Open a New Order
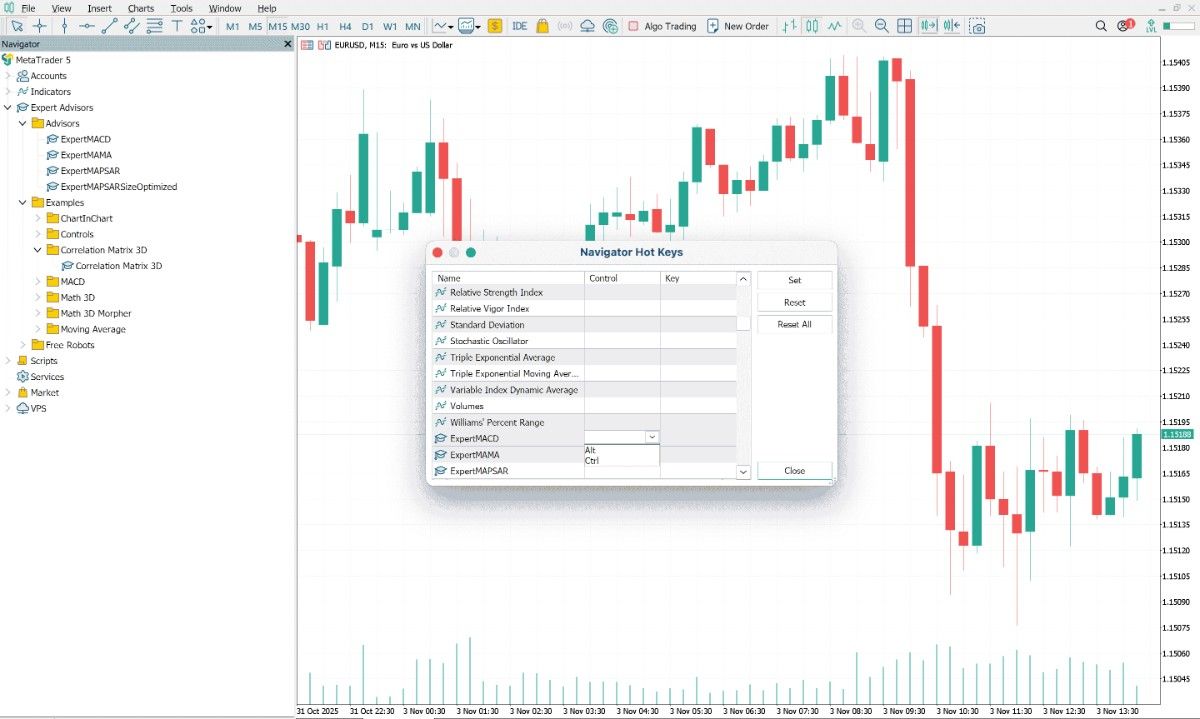This screenshot has width=1200, height=719. tap(739, 26)
